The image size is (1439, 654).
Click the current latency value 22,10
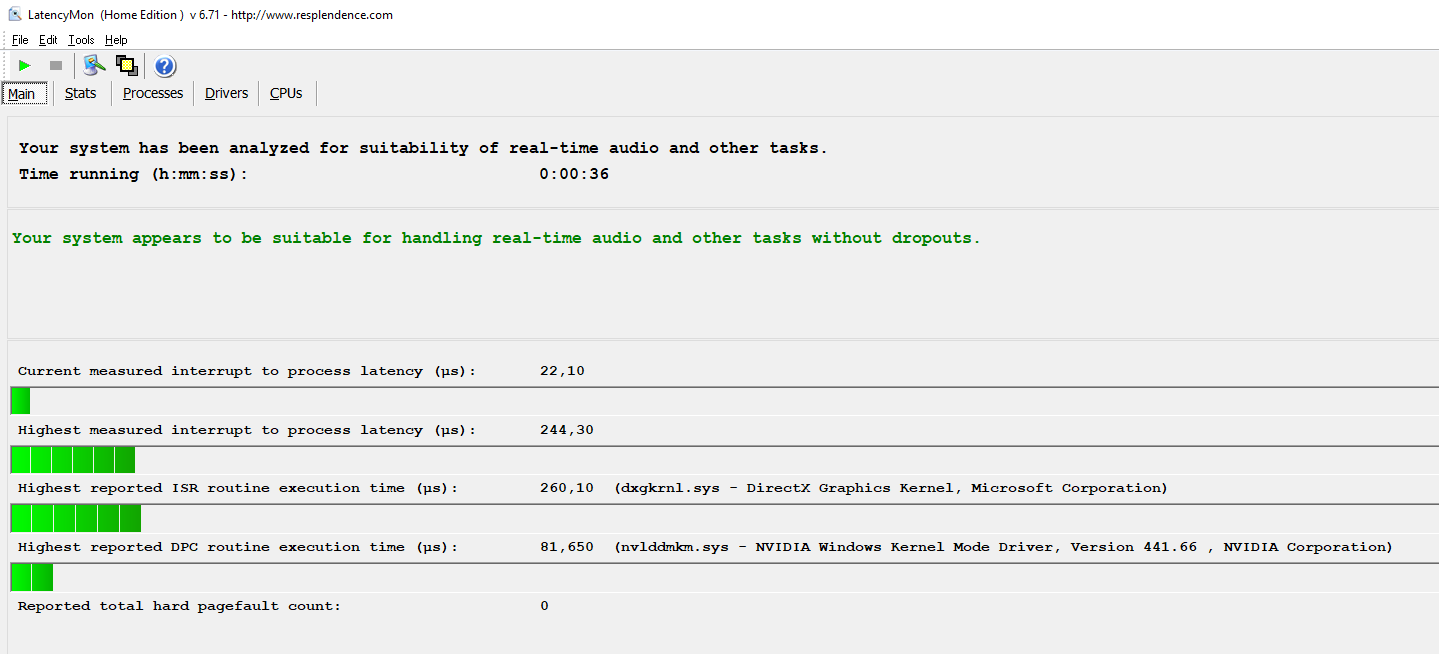562,371
